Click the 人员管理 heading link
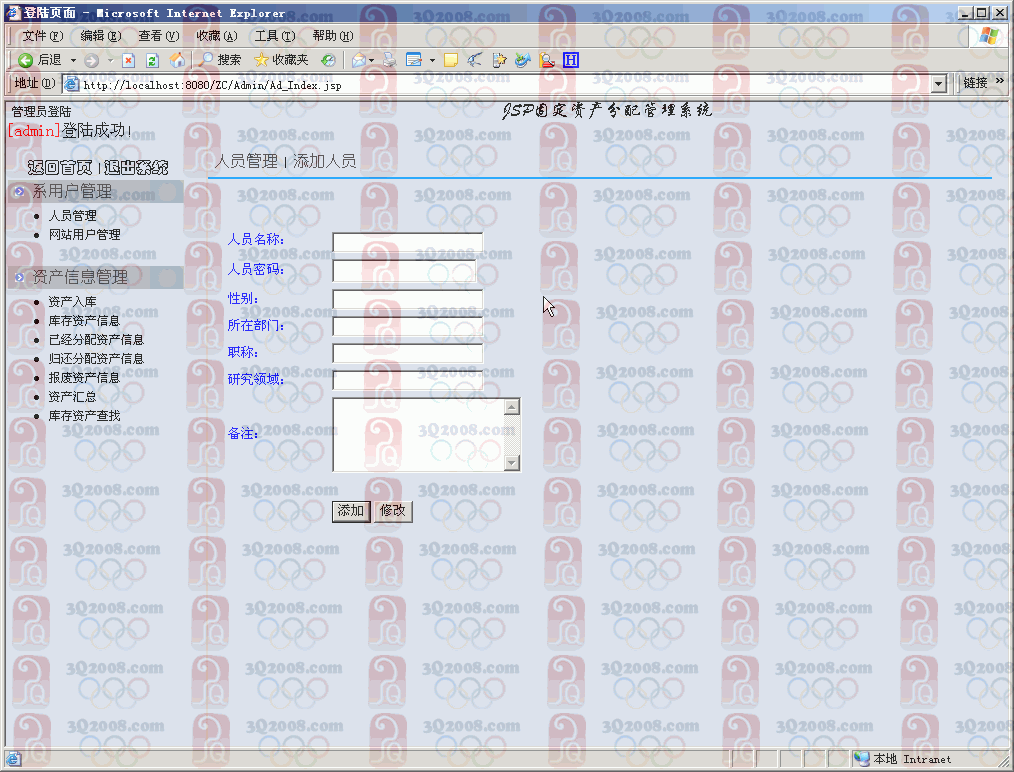Viewport: 1014px width, 772px height. click(x=246, y=161)
